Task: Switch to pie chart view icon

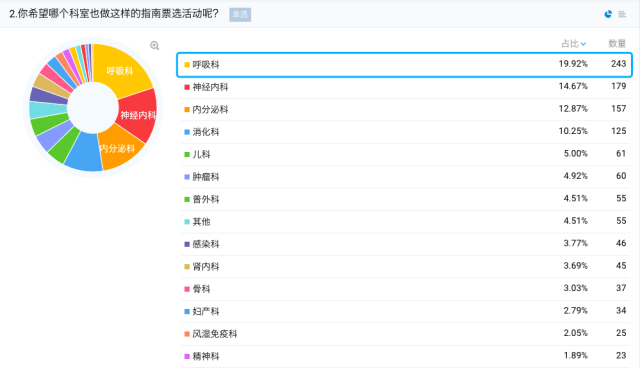Action: click(x=608, y=14)
